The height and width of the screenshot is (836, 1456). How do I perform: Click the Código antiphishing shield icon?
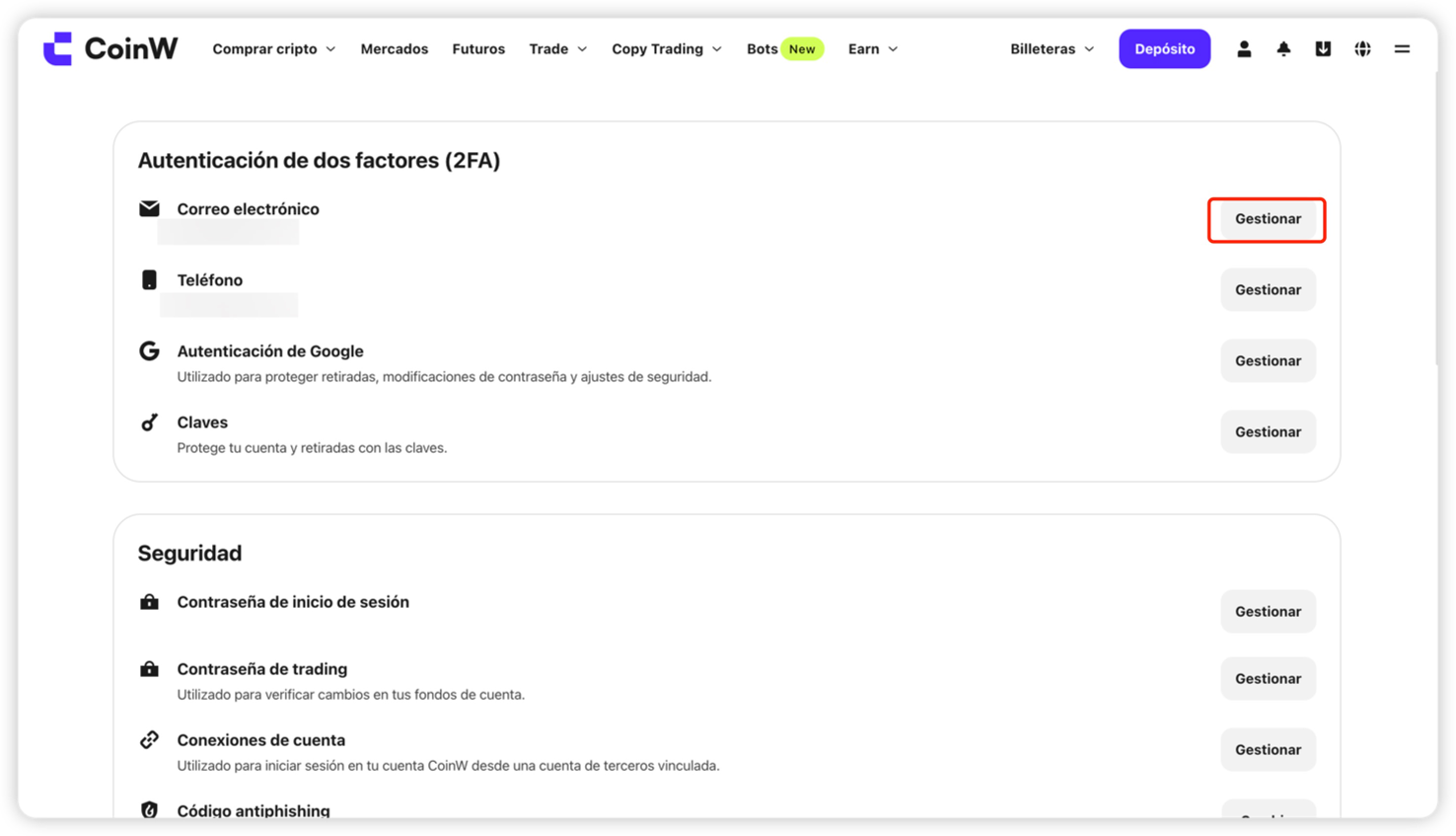149,809
